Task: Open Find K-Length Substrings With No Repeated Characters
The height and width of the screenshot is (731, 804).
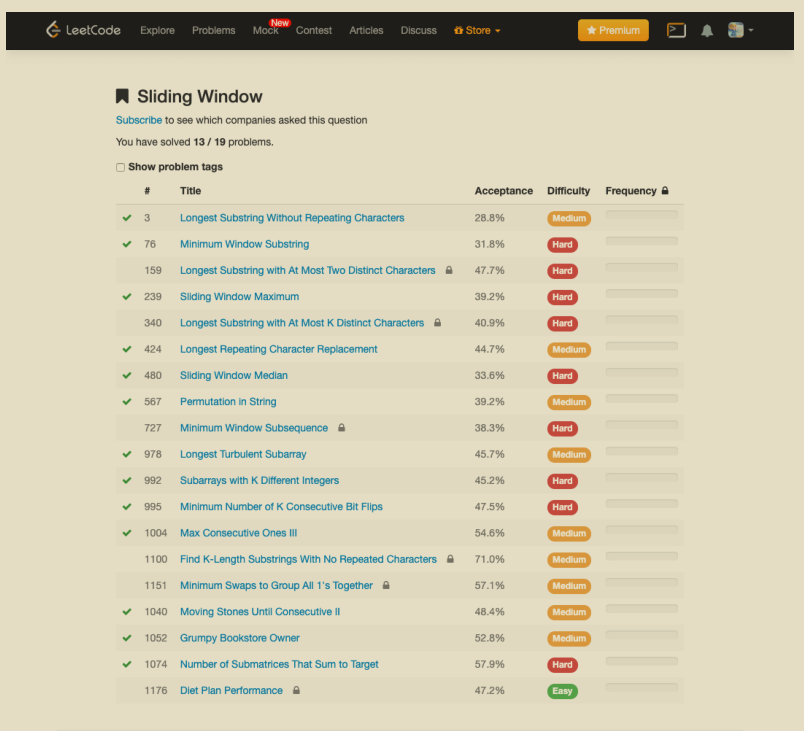Action: 308,559
